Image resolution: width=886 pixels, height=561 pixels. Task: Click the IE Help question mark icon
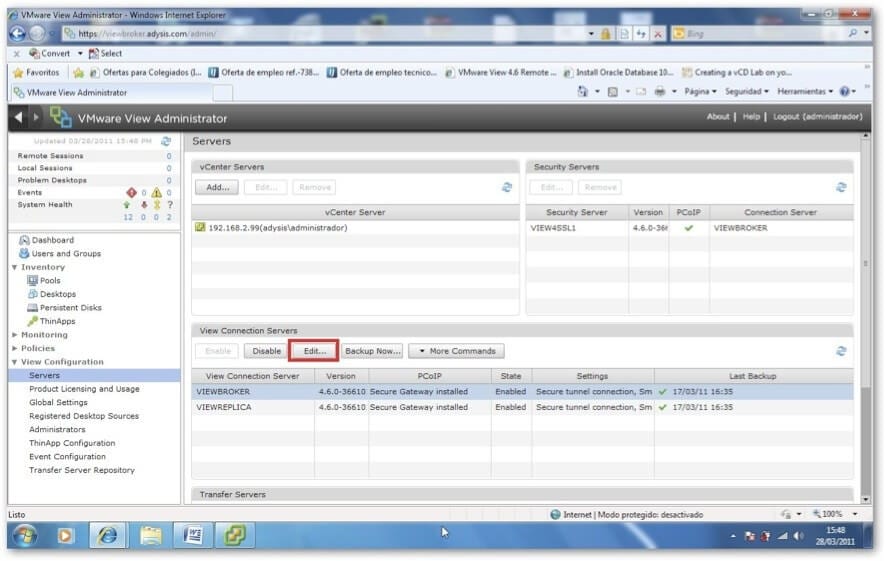(844, 92)
